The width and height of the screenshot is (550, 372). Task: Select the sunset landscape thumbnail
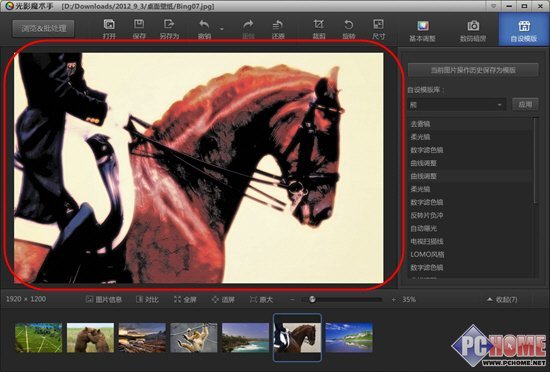[142, 338]
